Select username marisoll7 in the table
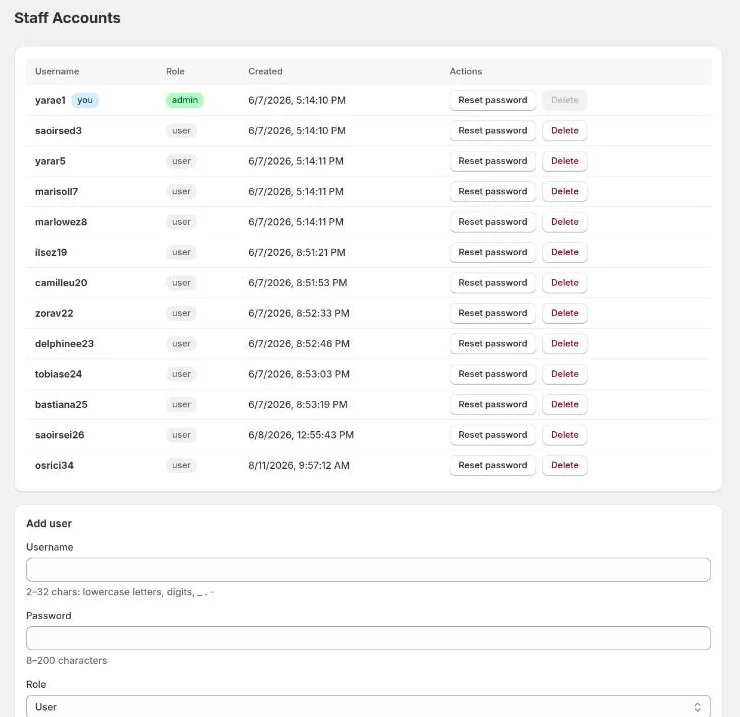Viewport: 740px width, 717px height. point(56,192)
